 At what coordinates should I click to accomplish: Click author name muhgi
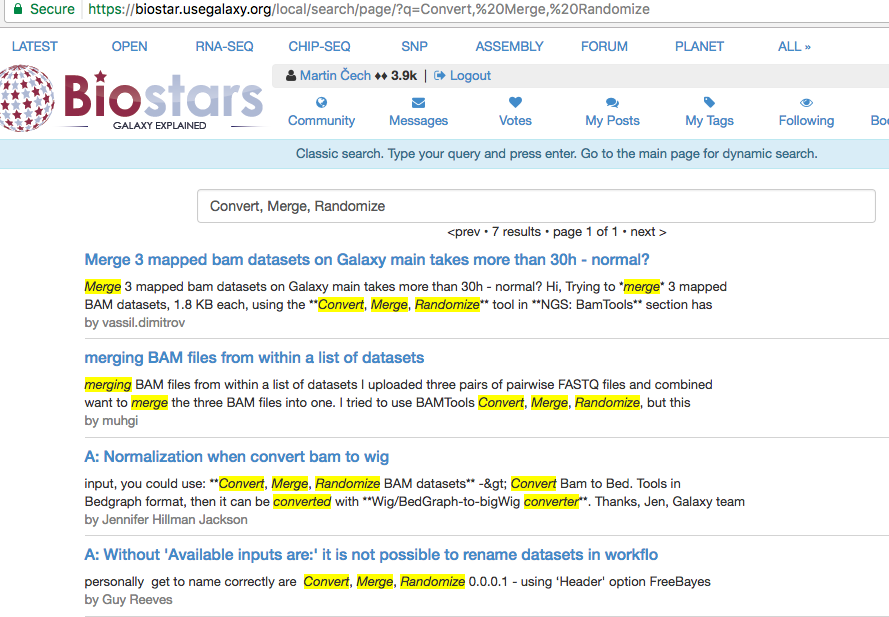pyautogui.click(x=120, y=421)
